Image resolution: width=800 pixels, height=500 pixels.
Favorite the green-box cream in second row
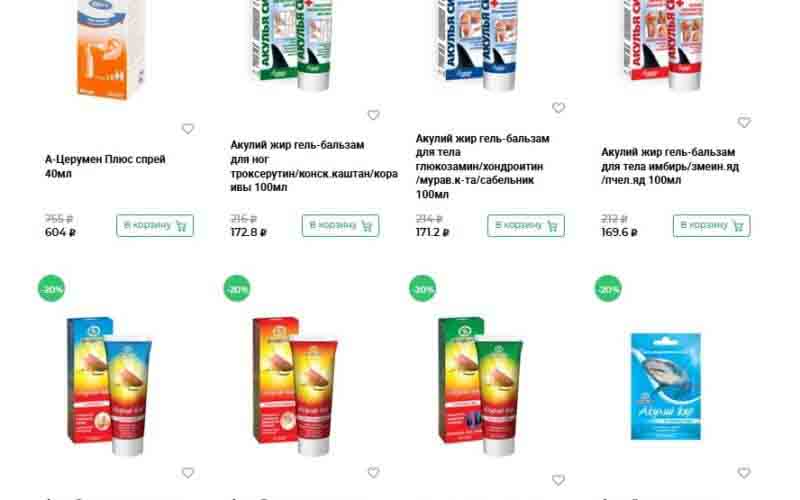coord(559,480)
